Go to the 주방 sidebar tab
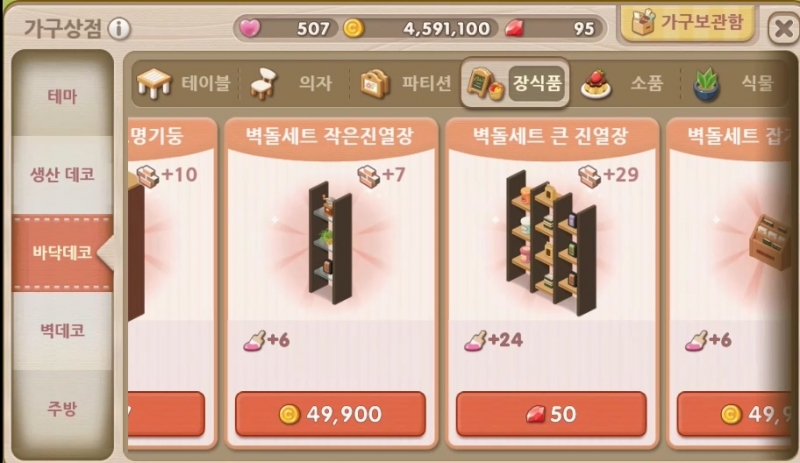 (x=62, y=408)
